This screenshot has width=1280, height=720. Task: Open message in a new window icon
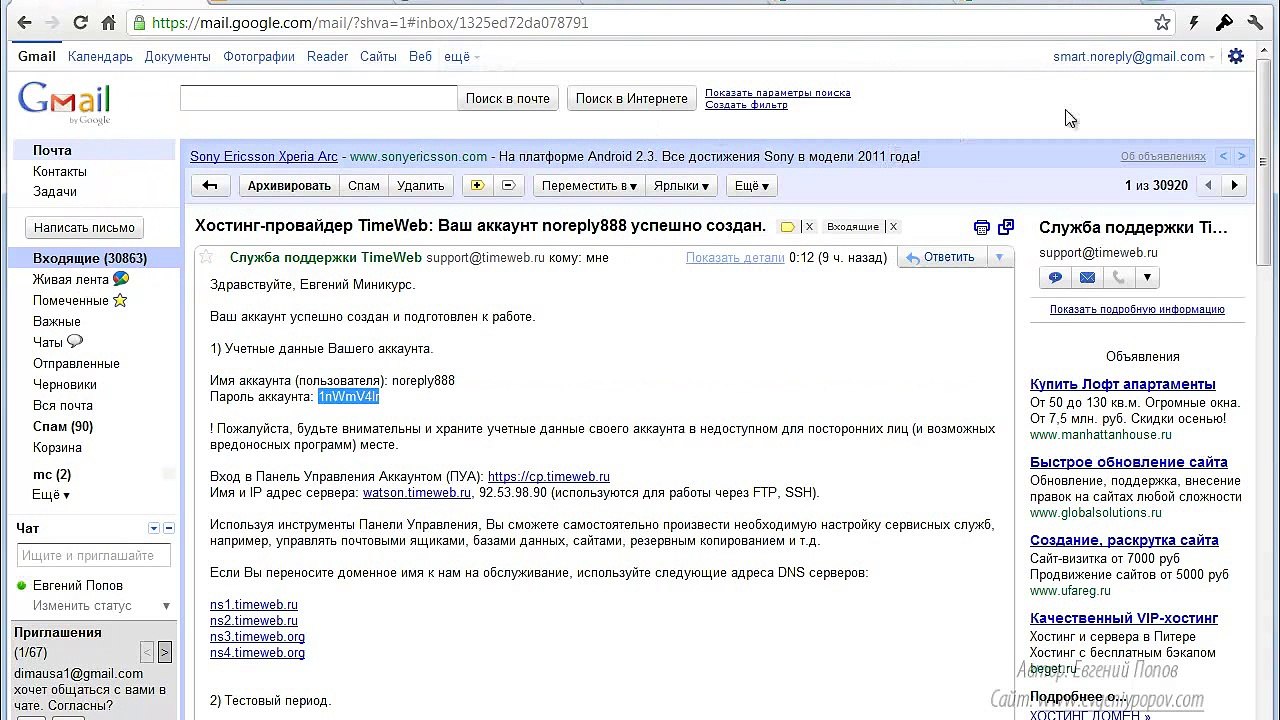click(x=1006, y=227)
